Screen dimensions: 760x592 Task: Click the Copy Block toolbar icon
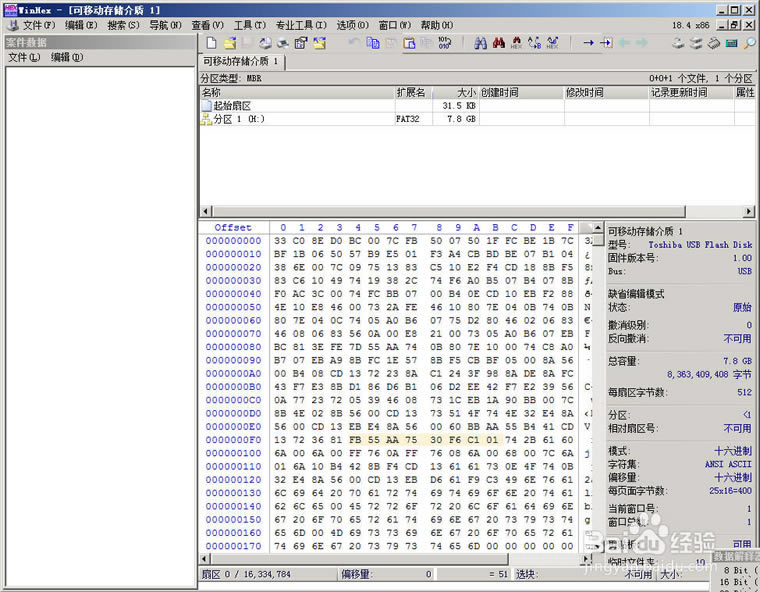(373, 43)
